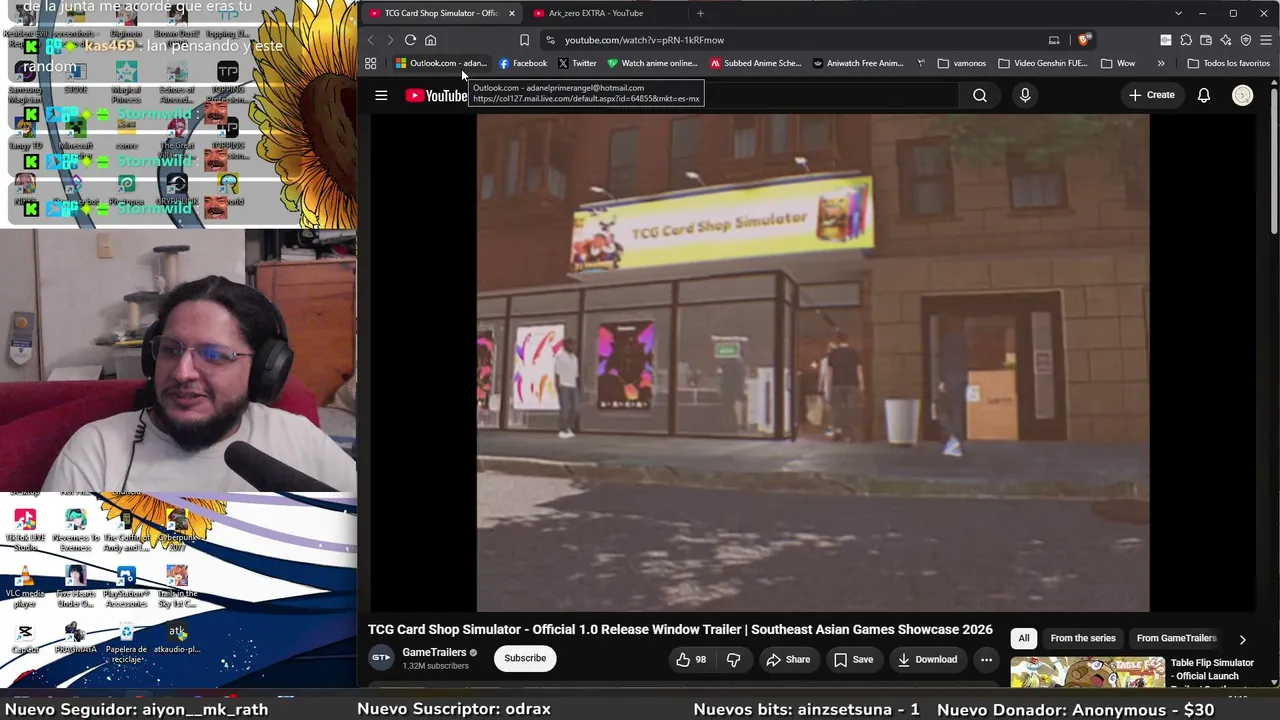Click the YouTube Create button
1280x720 pixels.
click(1151, 95)
